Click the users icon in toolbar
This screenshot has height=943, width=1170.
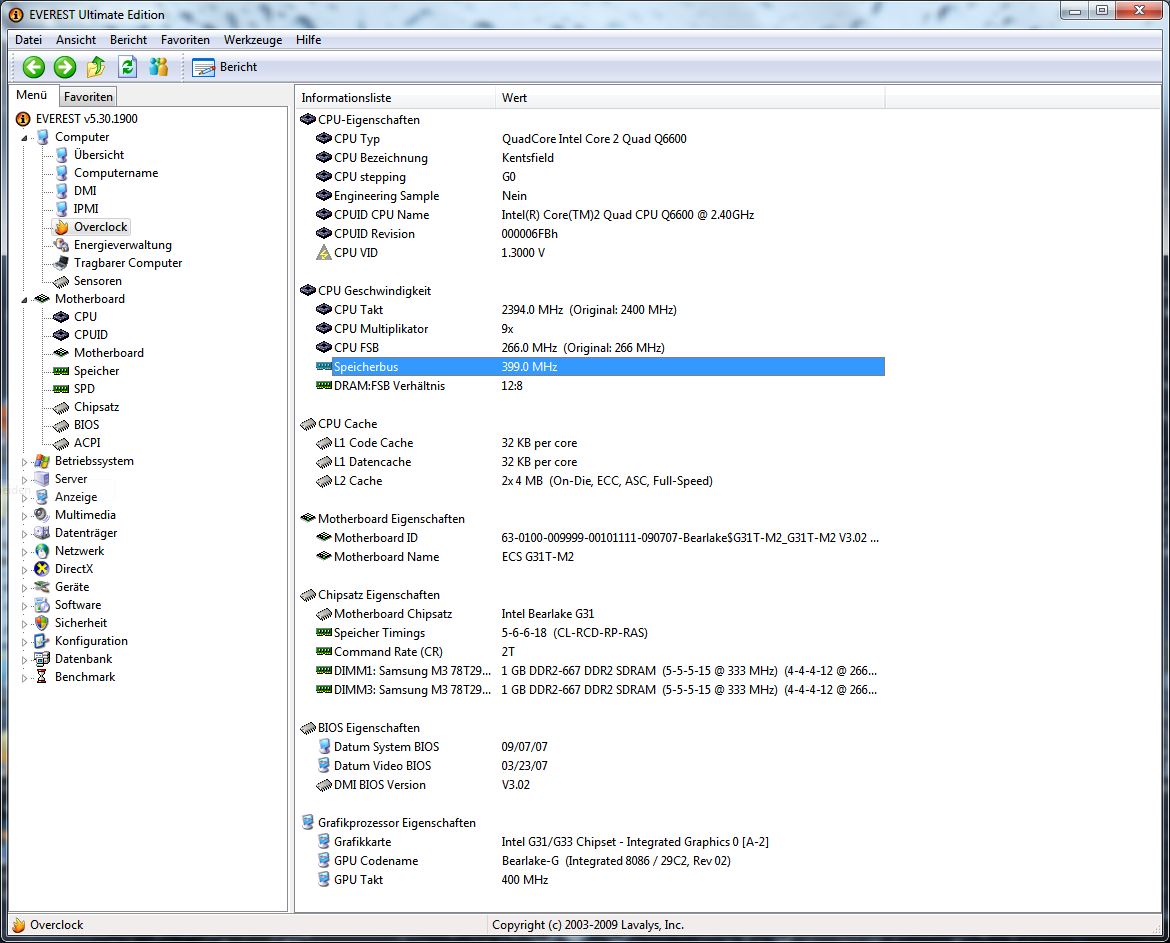coord(158,67)
